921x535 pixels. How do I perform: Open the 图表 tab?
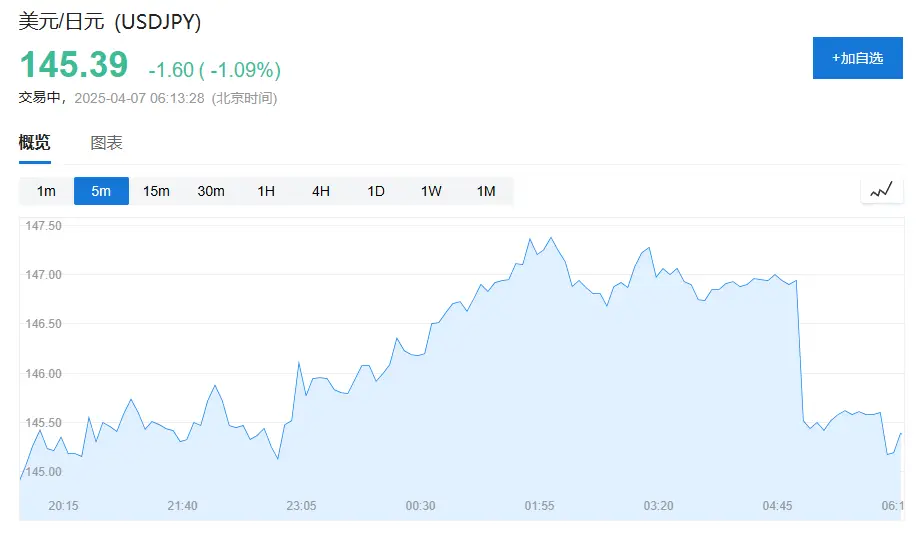point(106,143)
